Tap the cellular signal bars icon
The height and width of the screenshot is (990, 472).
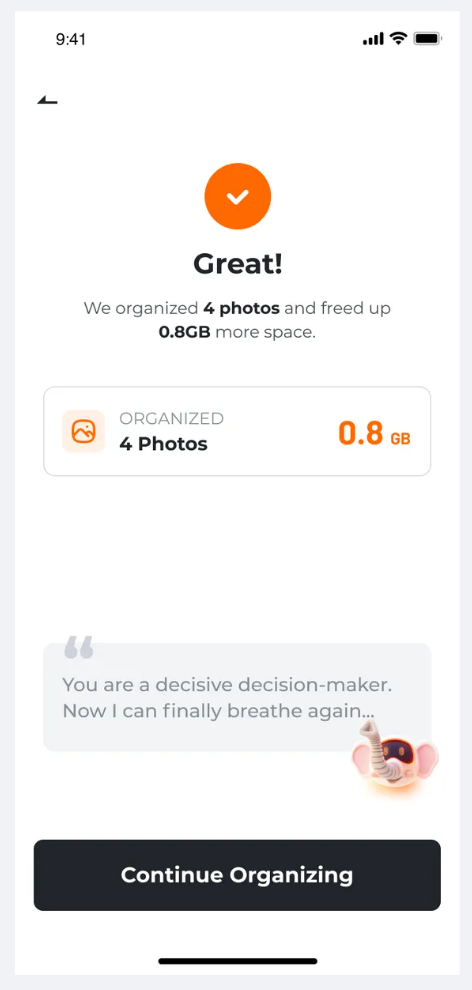pos(373,39)
